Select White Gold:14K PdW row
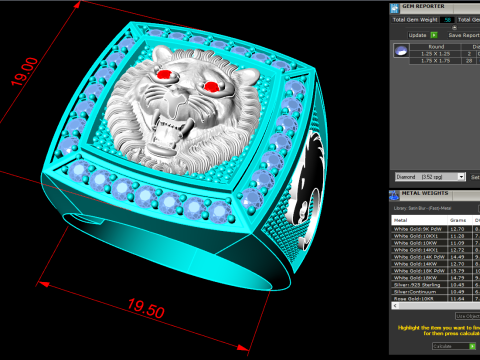 tap(436, 257)
